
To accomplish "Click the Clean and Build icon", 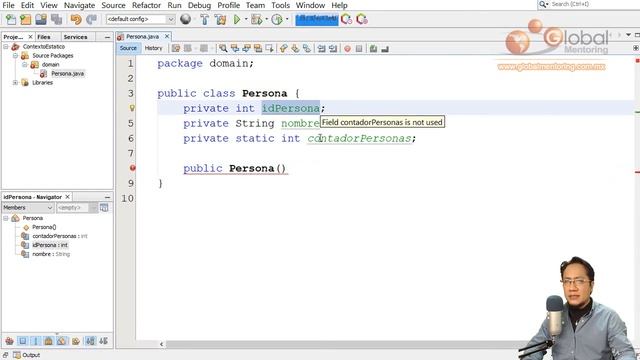I will click(x=220, y=19).
